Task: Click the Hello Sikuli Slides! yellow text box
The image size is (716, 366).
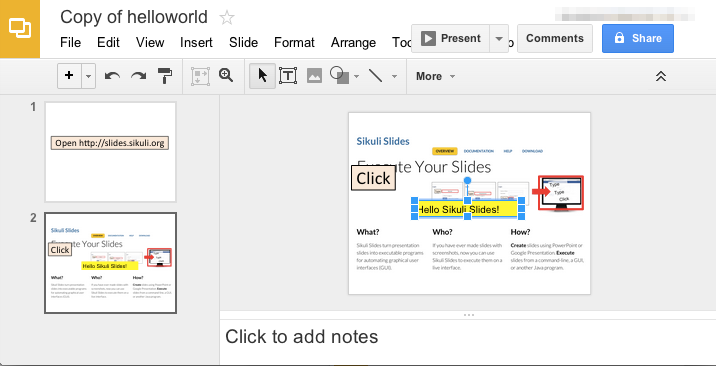Action: pos(468,209)
